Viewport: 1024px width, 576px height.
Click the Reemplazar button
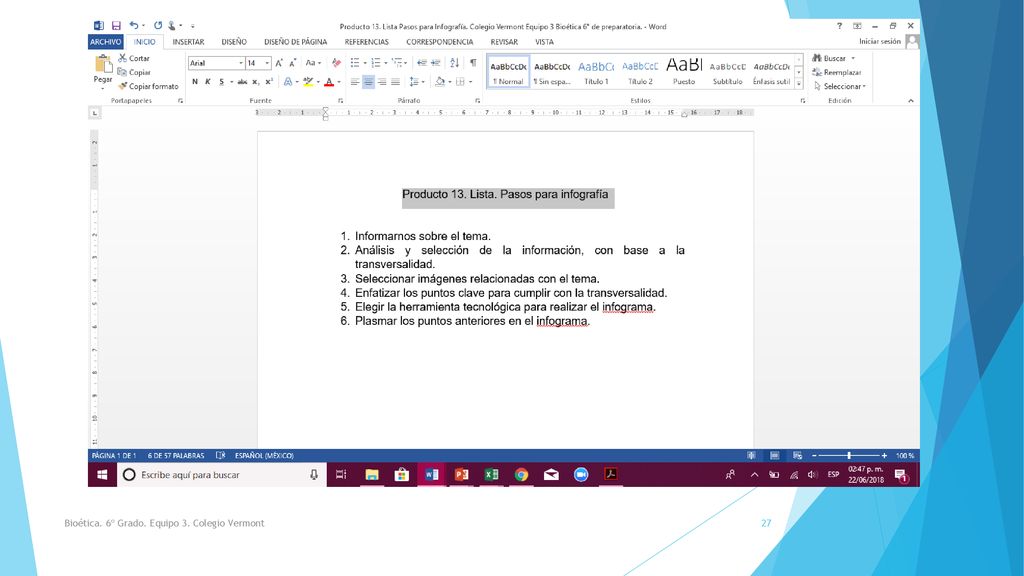[837, 72]
